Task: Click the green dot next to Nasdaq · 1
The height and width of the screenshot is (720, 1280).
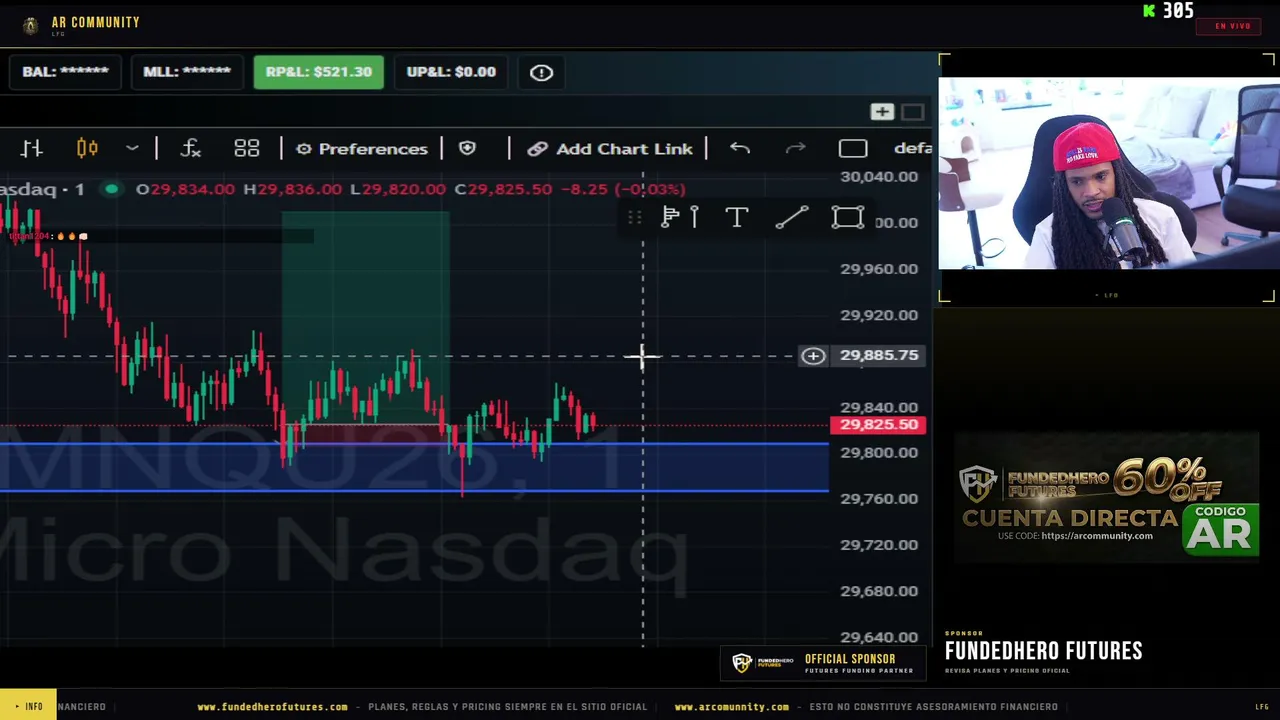Action: (x=112, y=189)
